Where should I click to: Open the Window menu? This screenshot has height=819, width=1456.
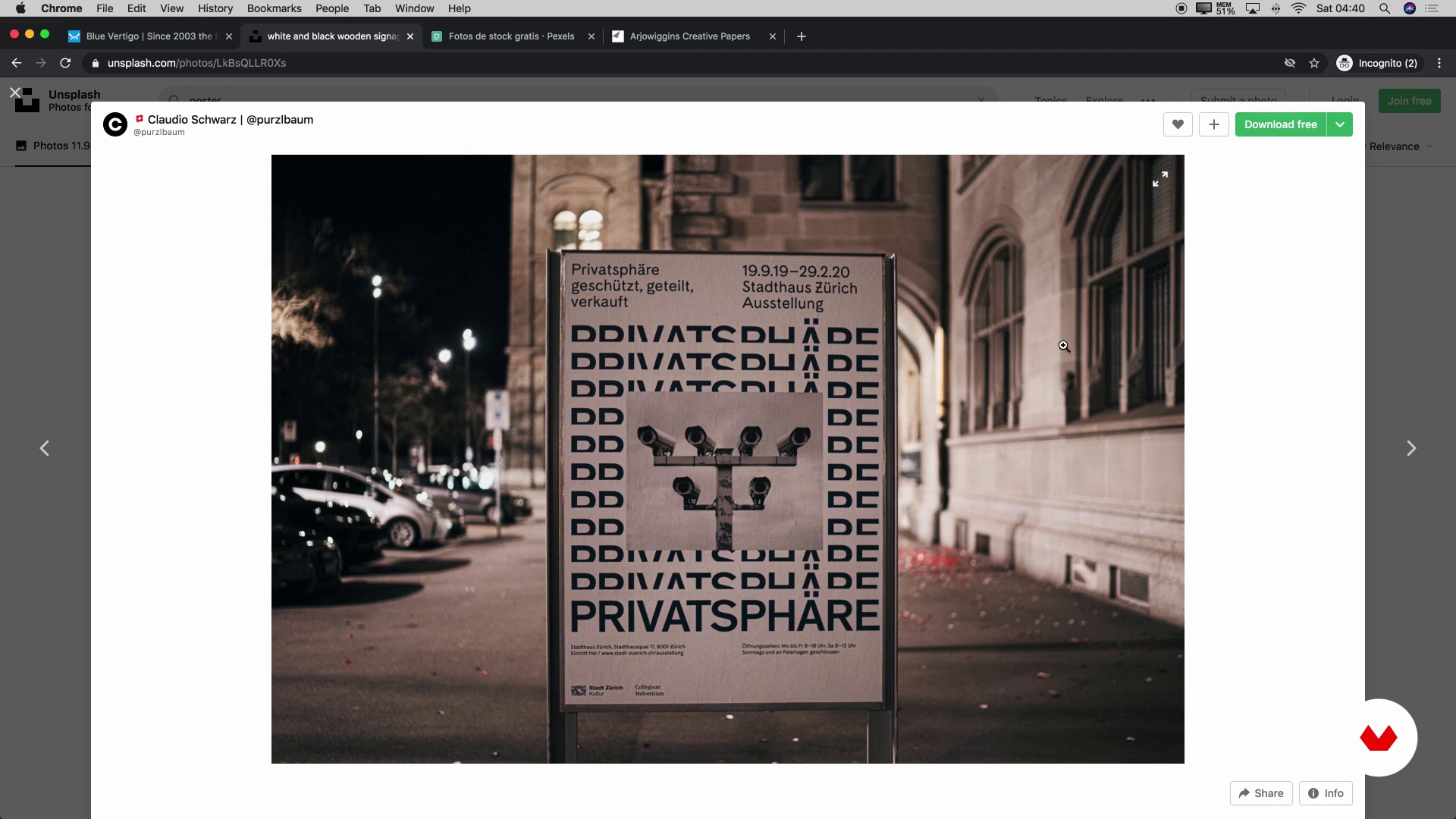[x=415, y=8]
